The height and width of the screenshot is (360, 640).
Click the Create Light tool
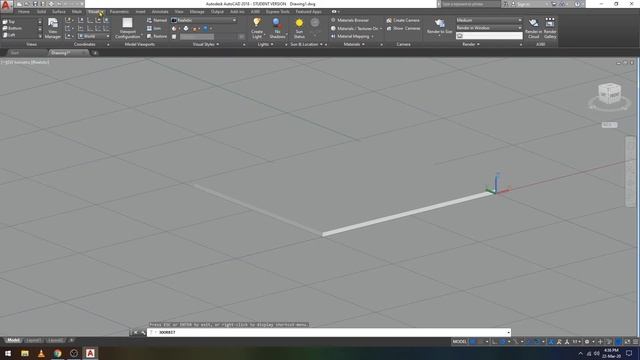pyautogui.click(x=257, y=28)
